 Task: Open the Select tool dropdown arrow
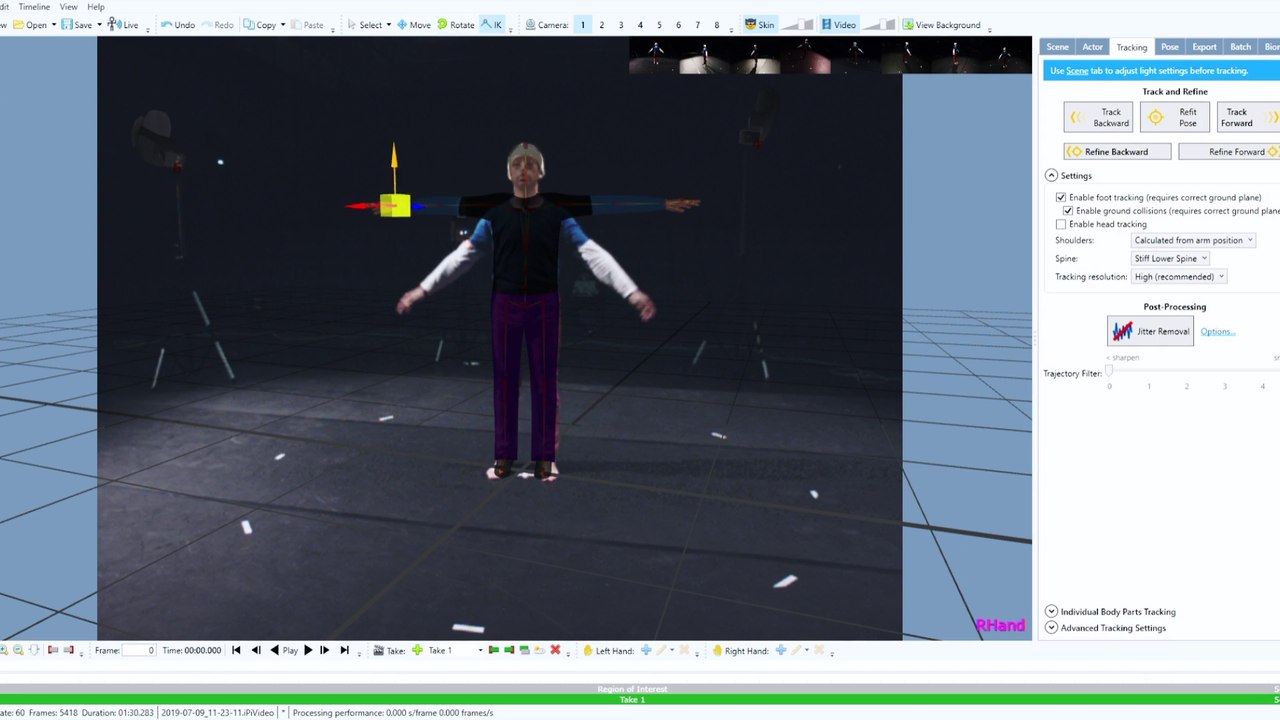pyautogui.click(x=389, y=25)
